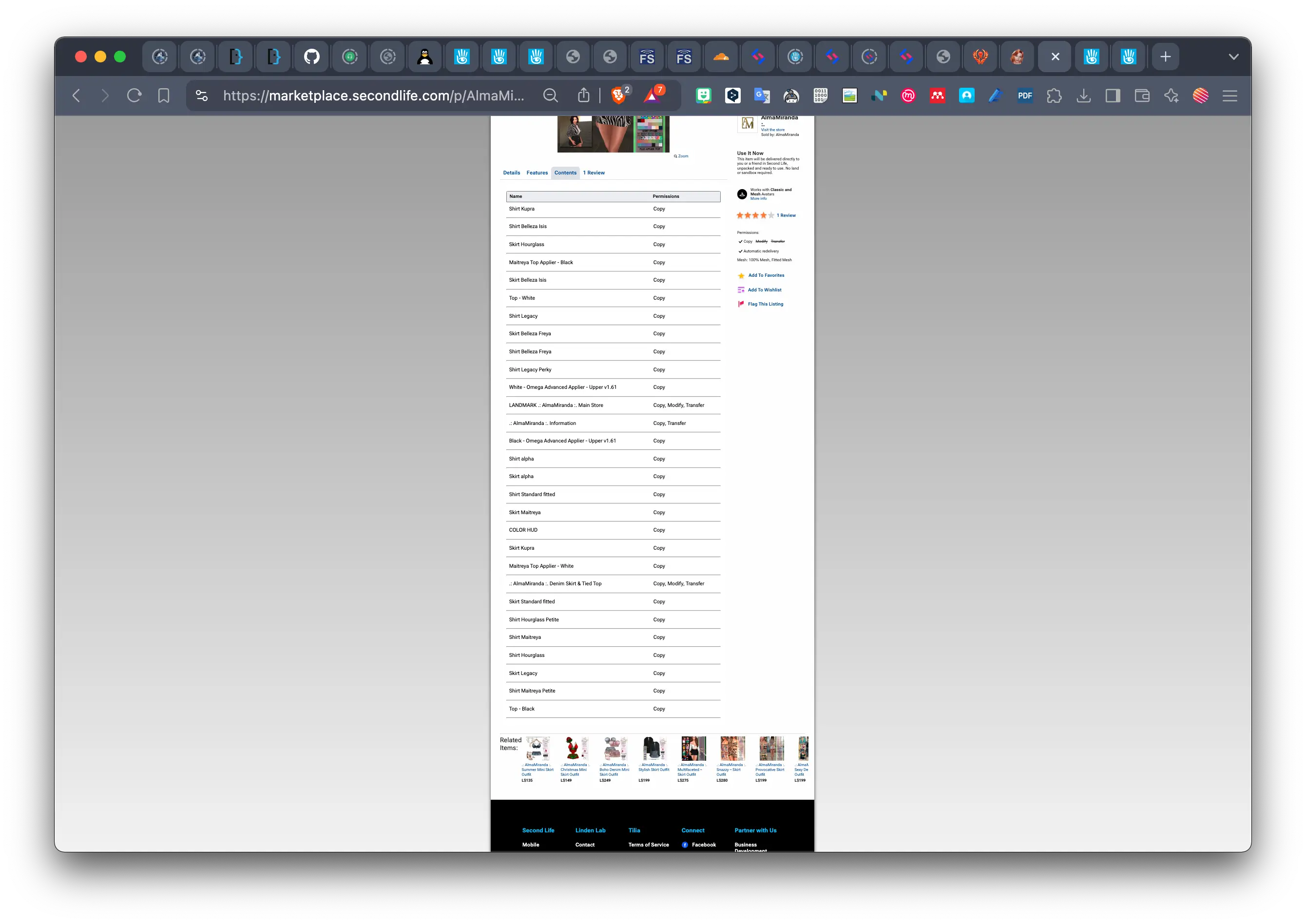This screenshot has height=924, width=1306.
Task: Switch to the GitHub tab
Action: coord(312,57)
